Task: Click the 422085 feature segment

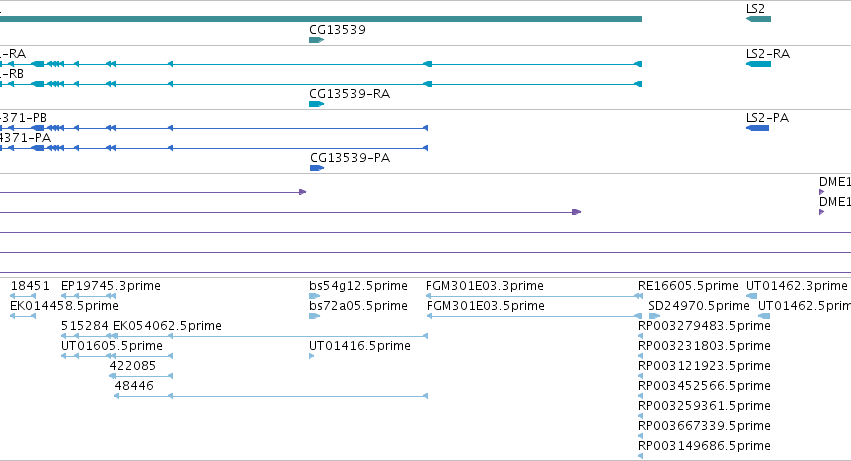Action: (x=141, y=376)
